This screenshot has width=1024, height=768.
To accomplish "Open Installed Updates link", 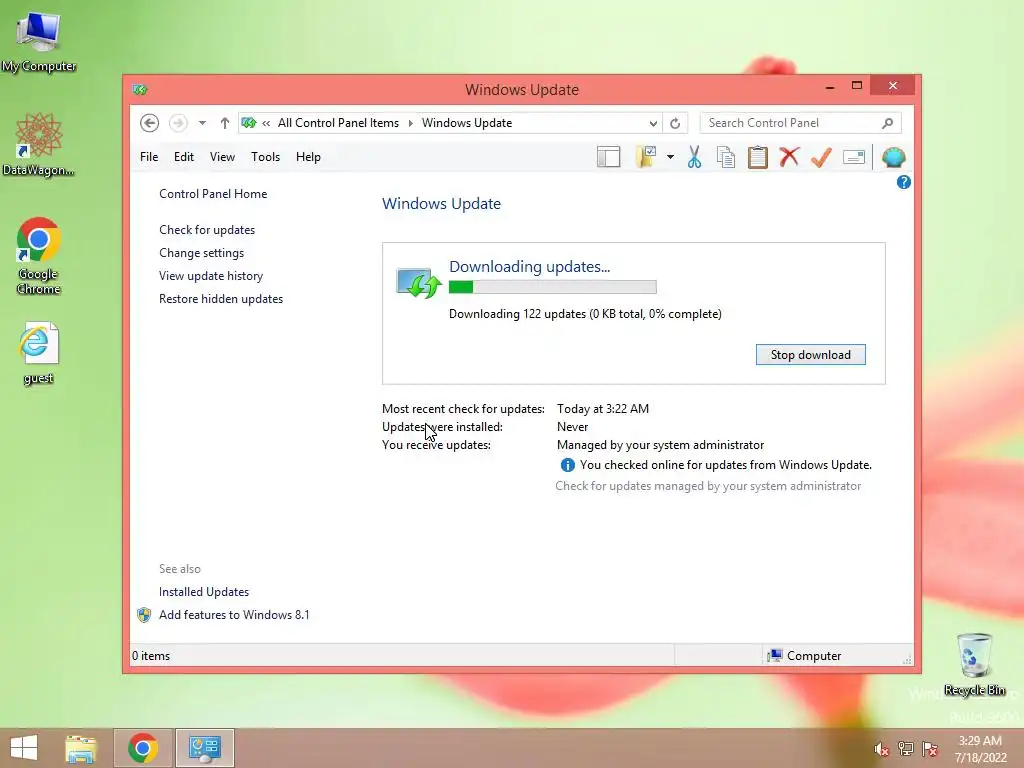I will tap(204, 592).
